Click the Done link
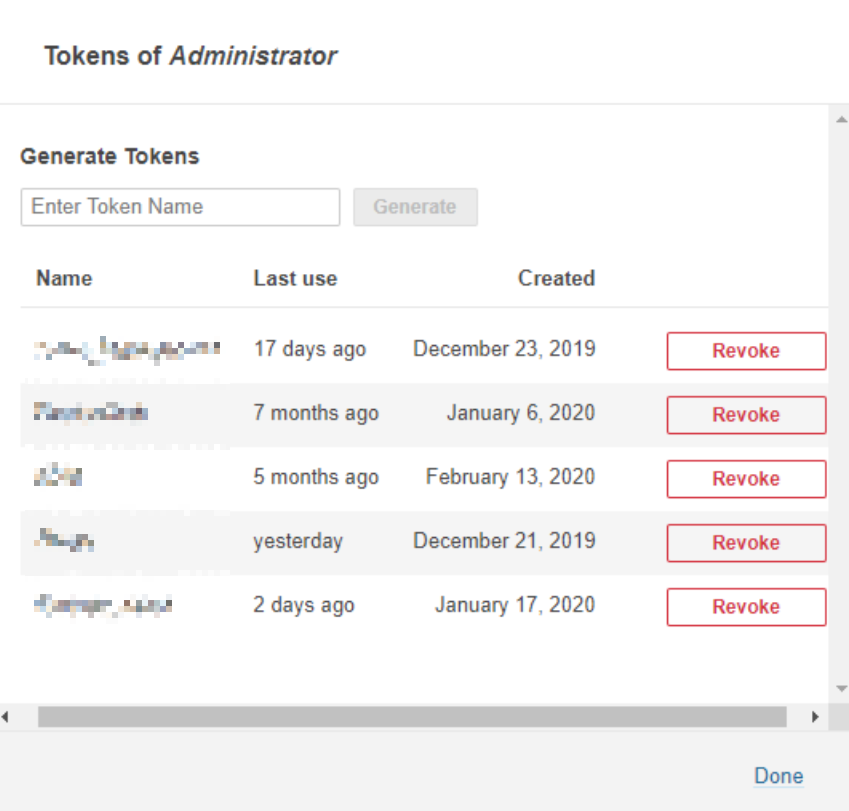The height and width of the screenshot is (811, 849). point(778,776)
